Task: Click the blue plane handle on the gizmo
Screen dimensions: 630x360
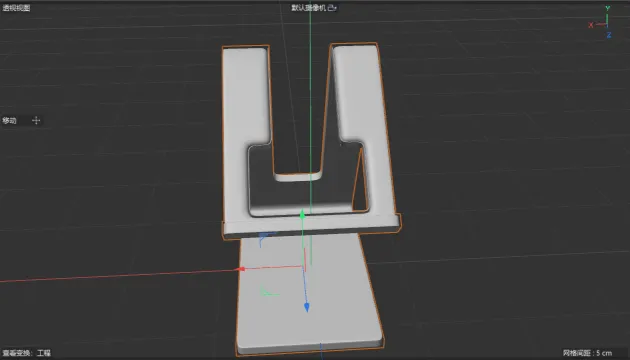Action: (x=266, y=237)
